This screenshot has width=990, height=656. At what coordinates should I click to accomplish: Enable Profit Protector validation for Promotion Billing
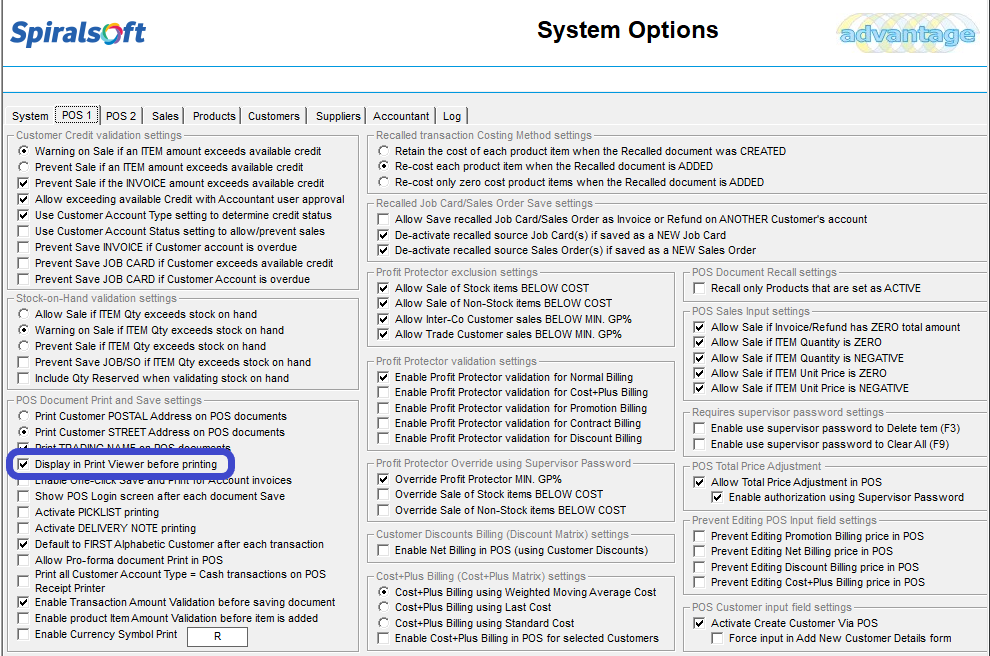[383, 408]
